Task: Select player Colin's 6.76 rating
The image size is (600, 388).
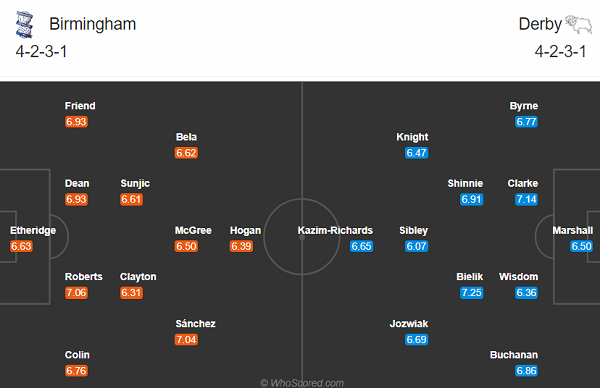Action: [x=76, y=371]
